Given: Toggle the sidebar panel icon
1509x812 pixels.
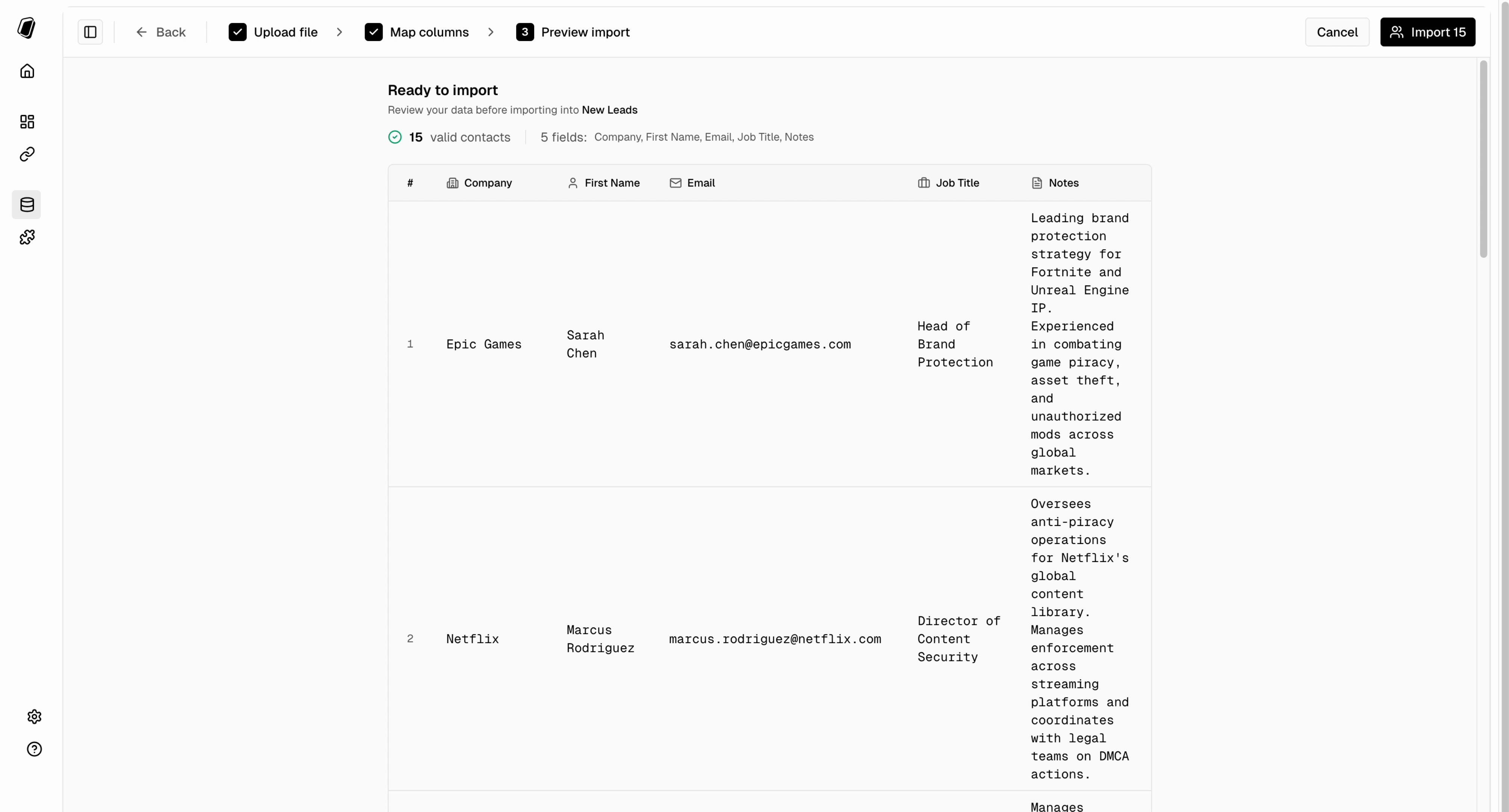Looking at the screenshot, I should click(89, 32).
